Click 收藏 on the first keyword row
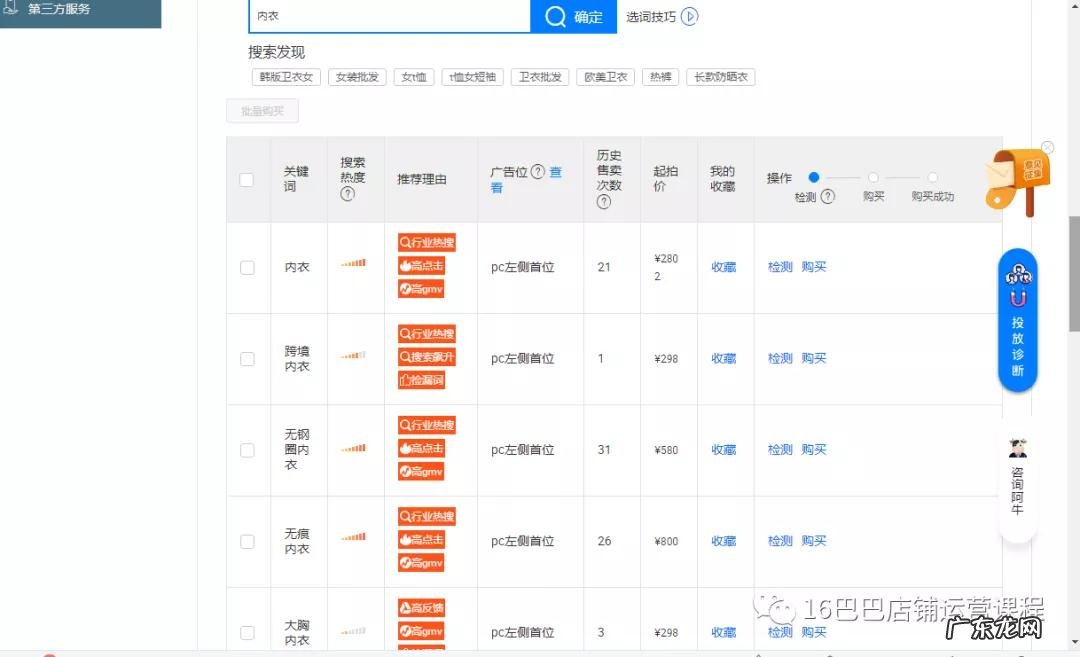The image size is (1080, 657). [x=723, y=267]
